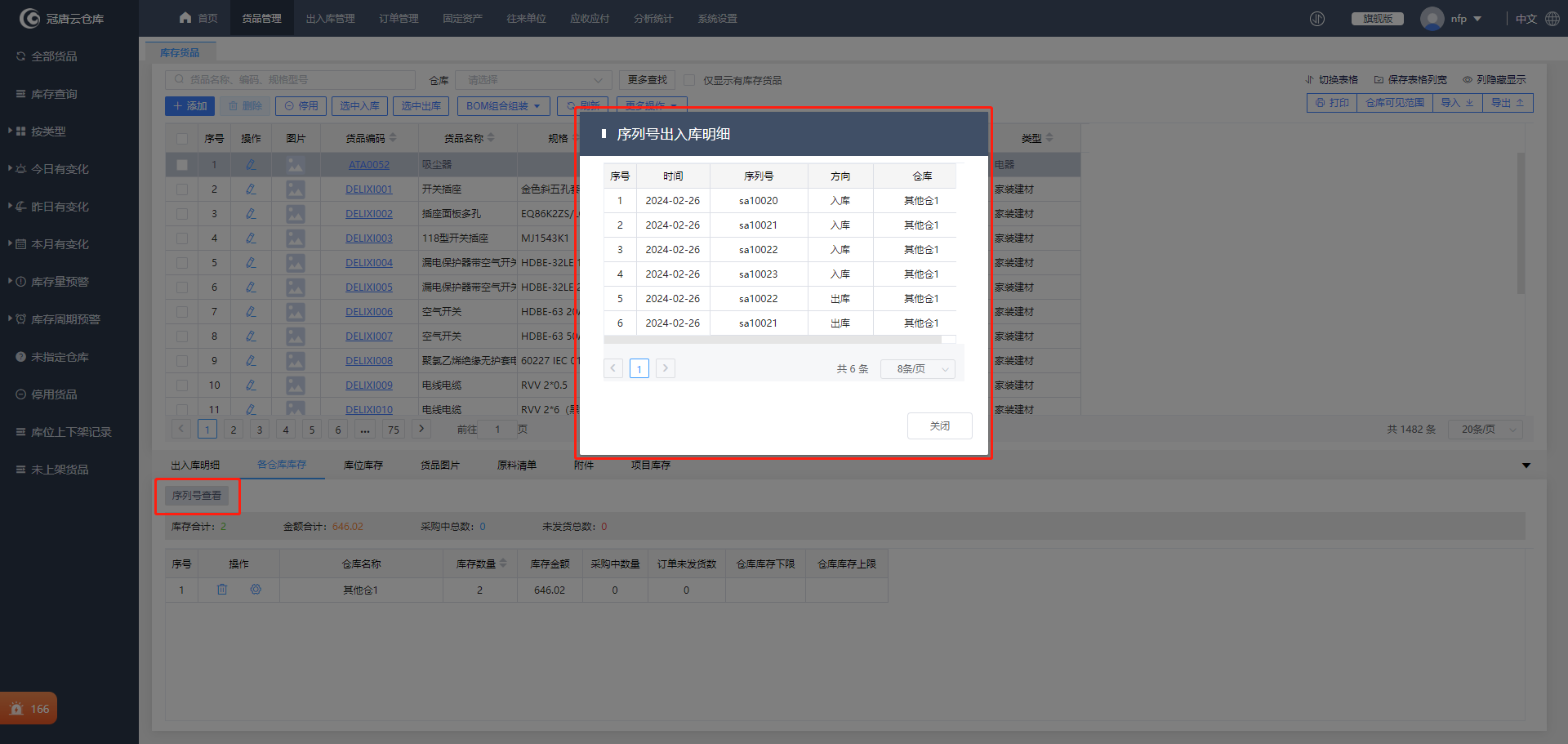This screenshot has width=1568, height=744.
Task: Click the globe language icon
Action: click(1552, 19)
